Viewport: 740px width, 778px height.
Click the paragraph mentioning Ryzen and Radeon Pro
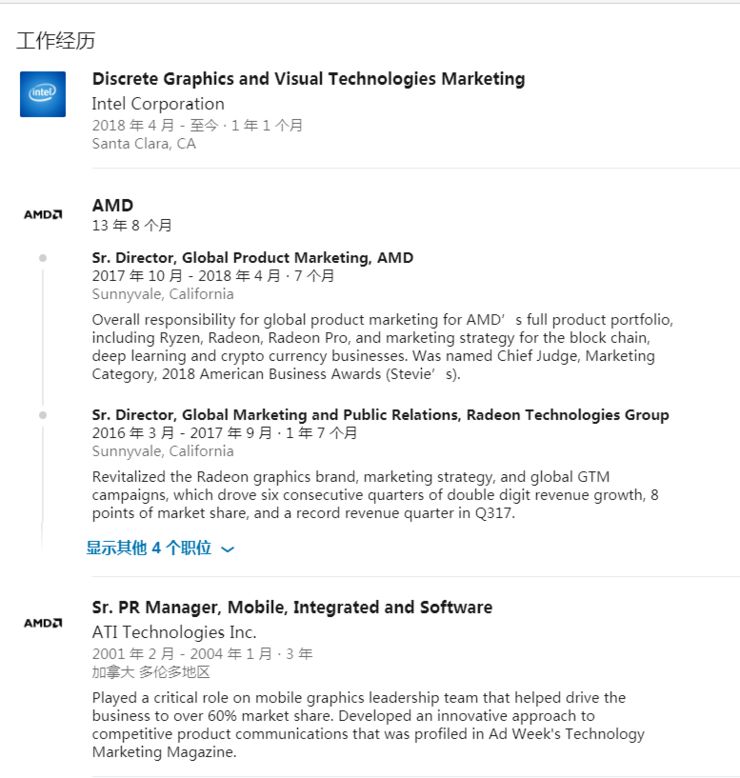[382, 347]
